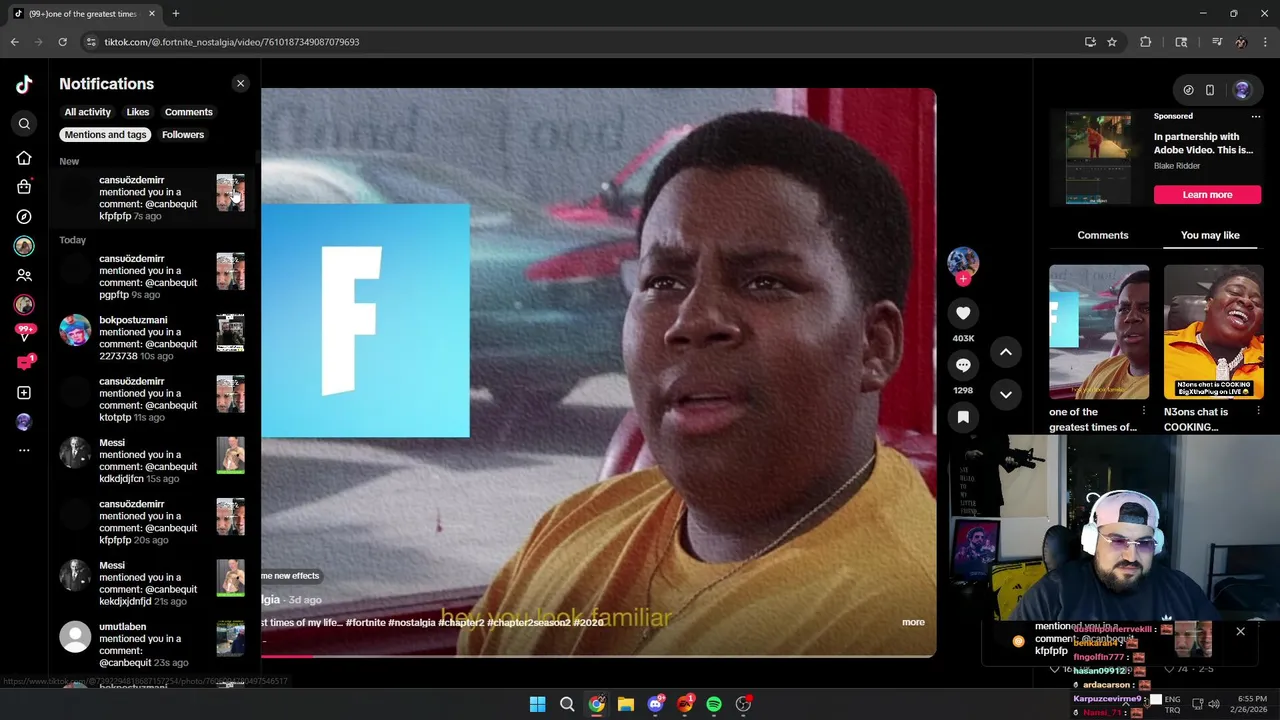Click the video thumbnail for the 2273738 notification

click(x=230, y=333)
